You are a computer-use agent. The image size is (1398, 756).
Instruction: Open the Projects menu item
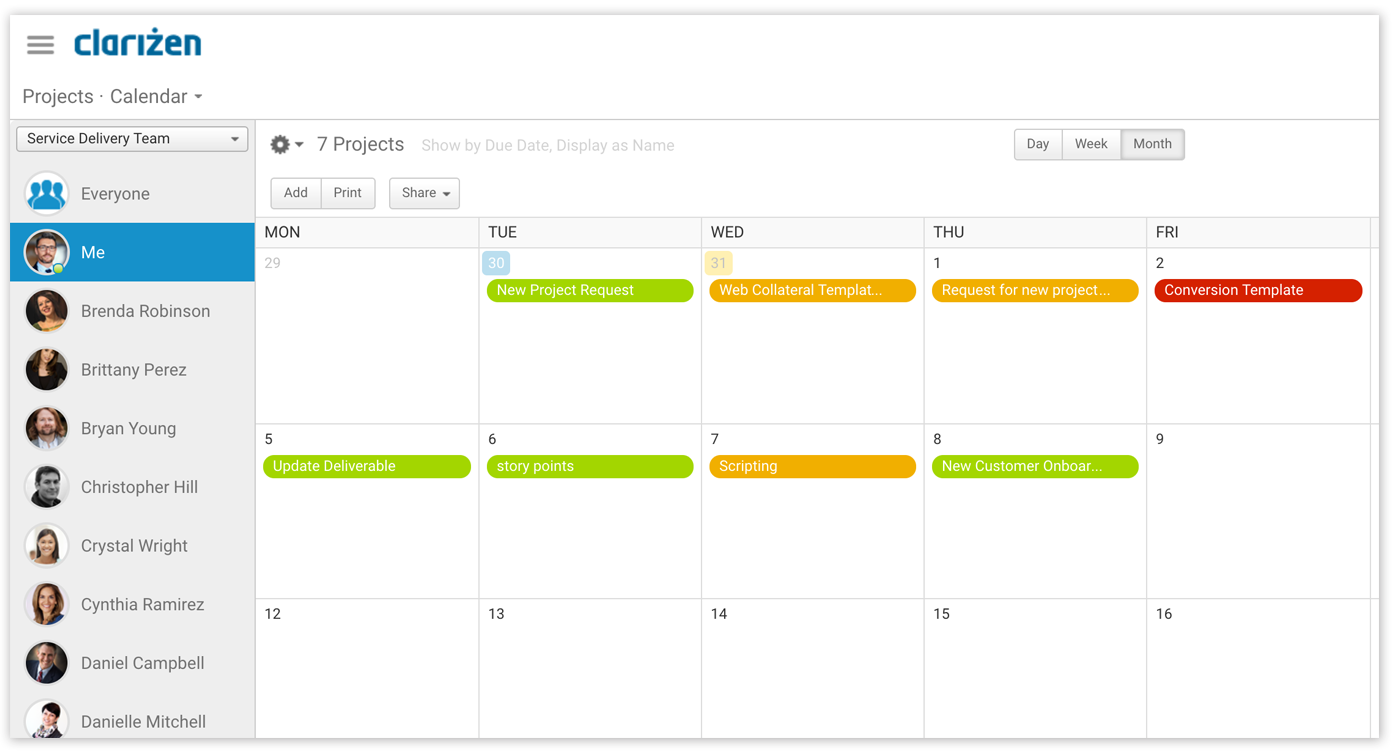[57, 96]
